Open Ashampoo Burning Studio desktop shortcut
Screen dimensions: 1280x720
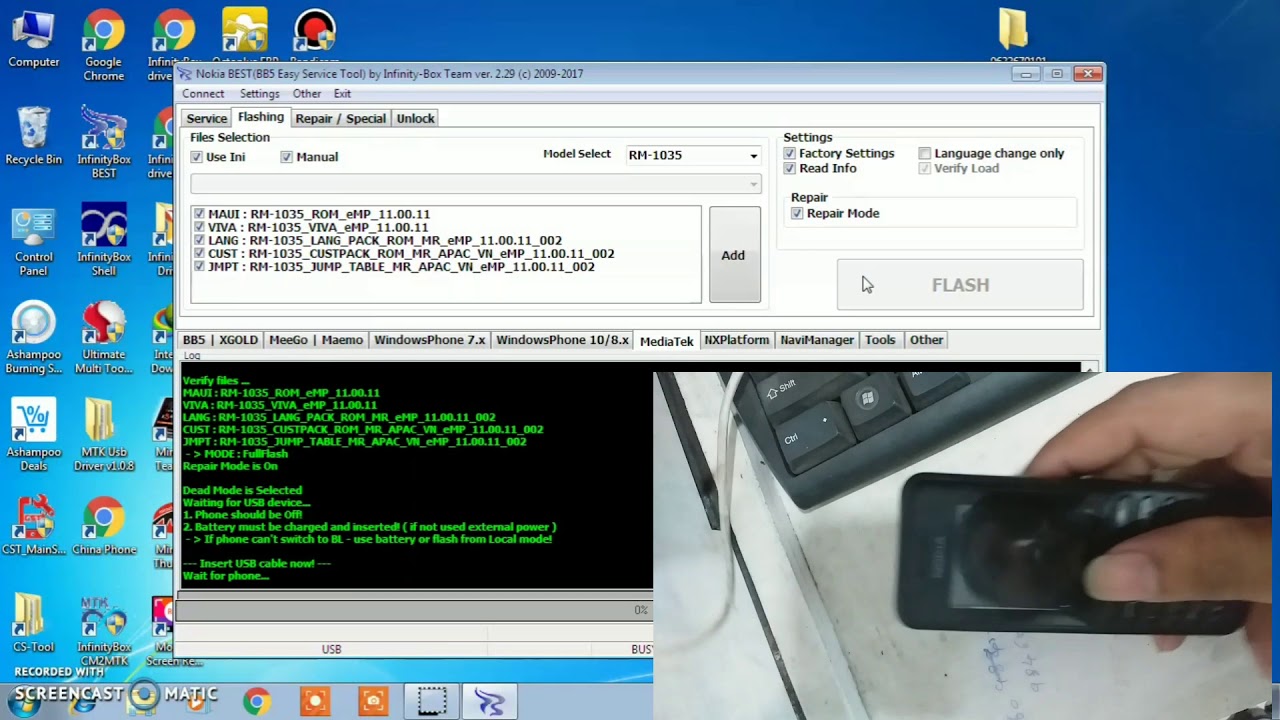(x=33, y=338)
